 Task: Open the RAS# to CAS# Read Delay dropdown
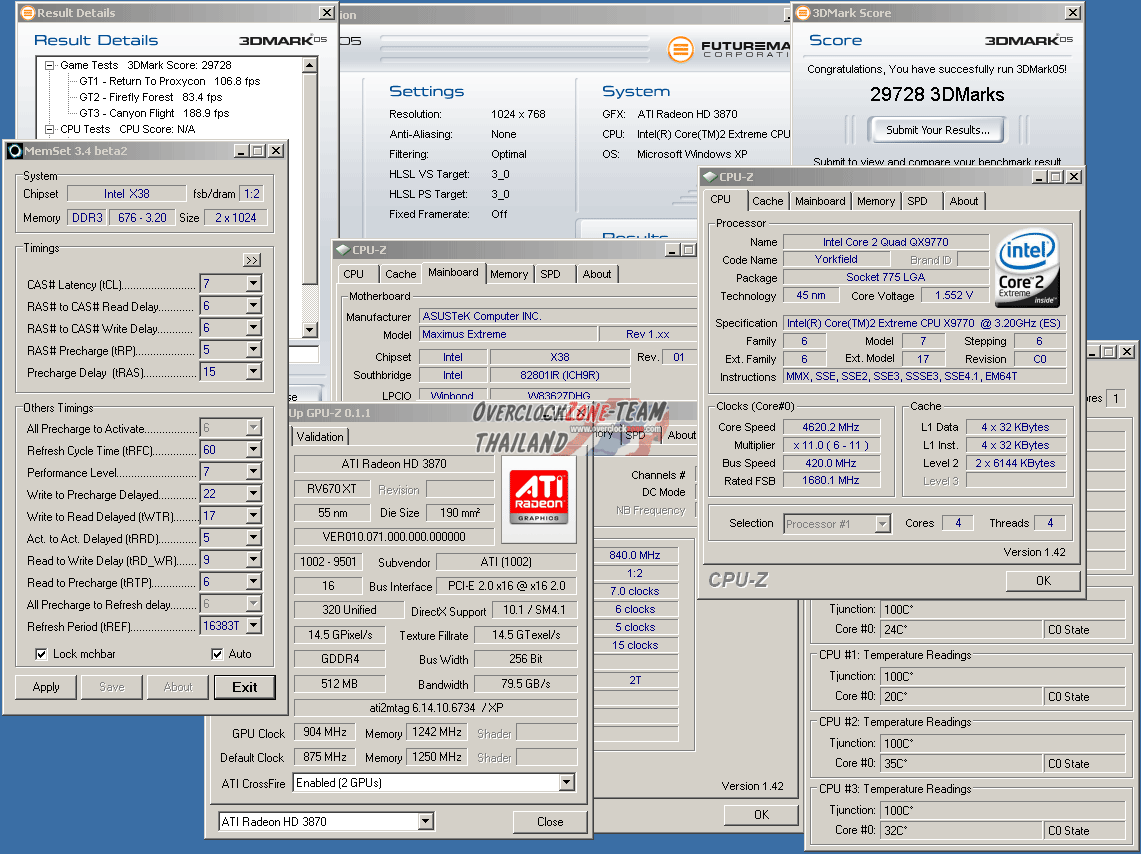coord(253,306)
